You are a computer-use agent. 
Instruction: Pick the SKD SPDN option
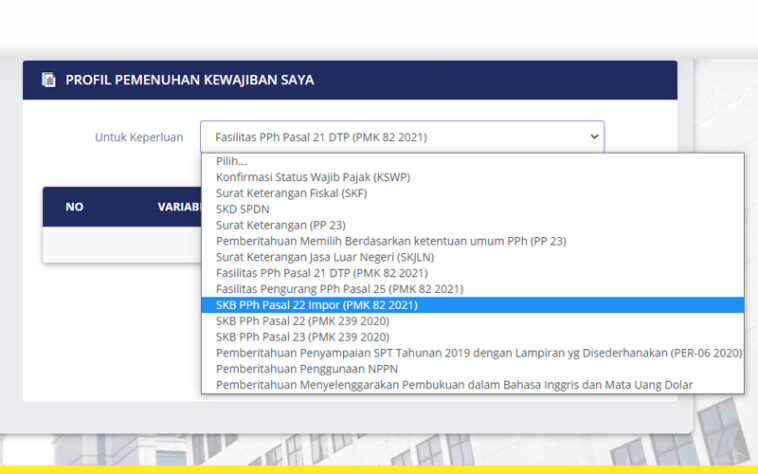[473, 209]
